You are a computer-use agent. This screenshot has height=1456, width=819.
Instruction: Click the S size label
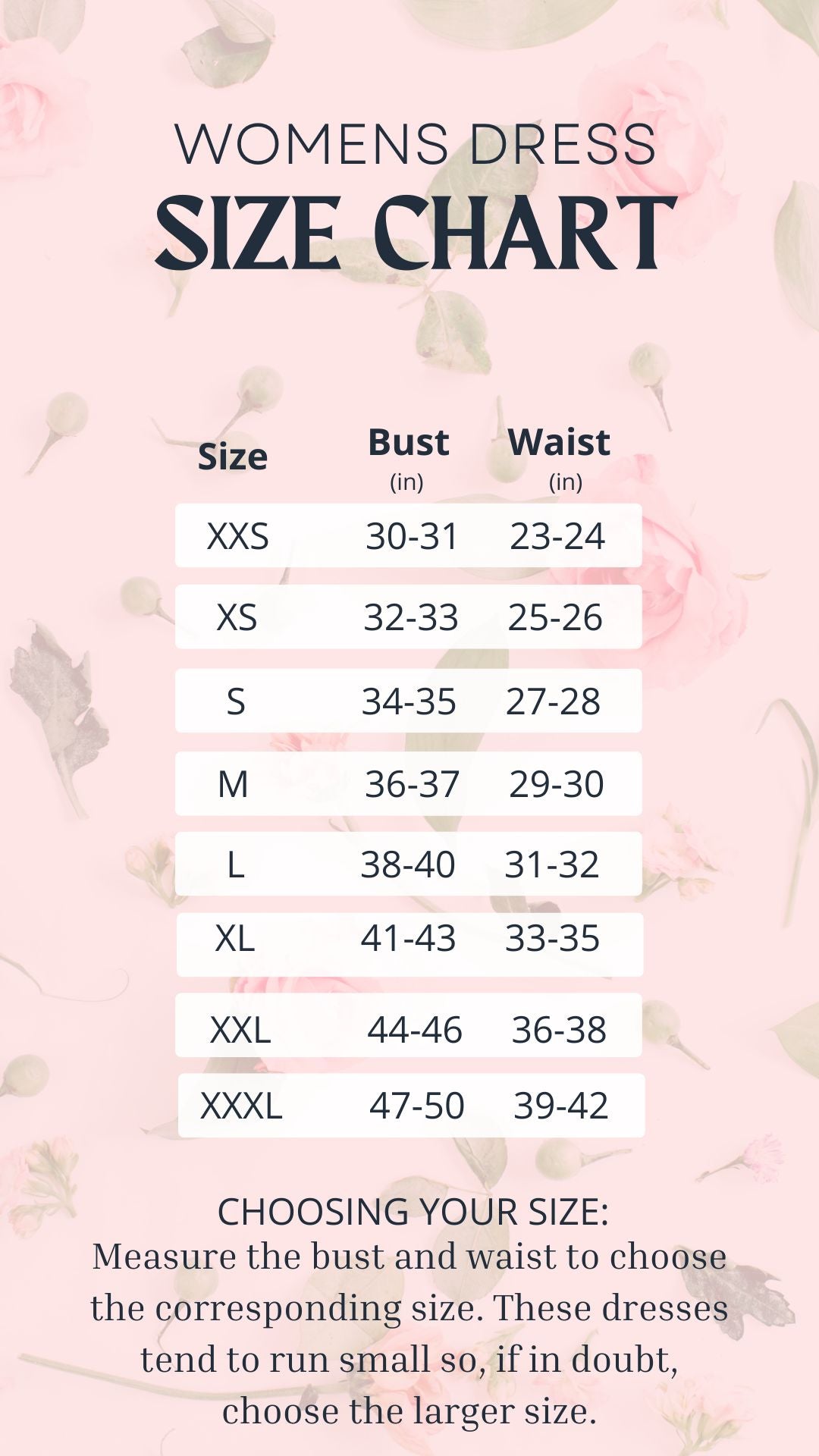[236, 701]
